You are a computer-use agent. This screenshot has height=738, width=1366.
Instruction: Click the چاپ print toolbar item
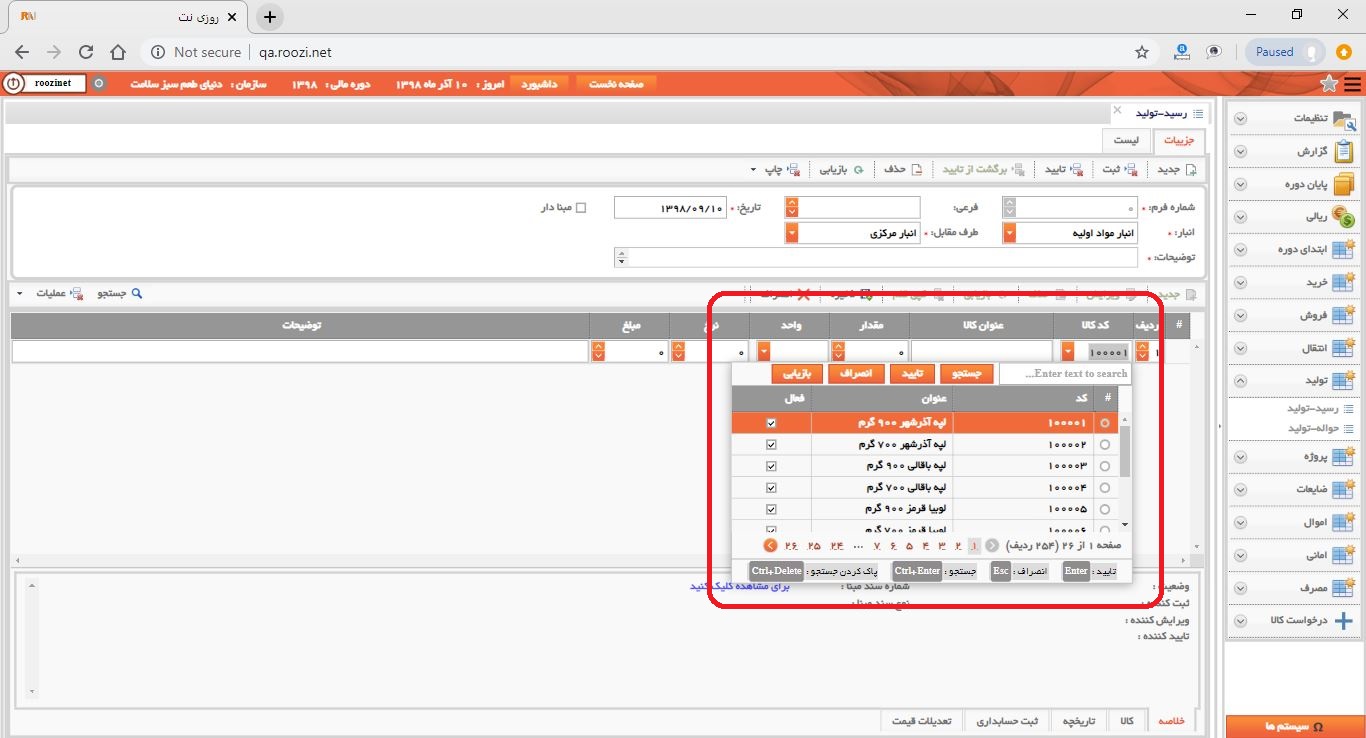pyautogui.click(x=783, y=170)
